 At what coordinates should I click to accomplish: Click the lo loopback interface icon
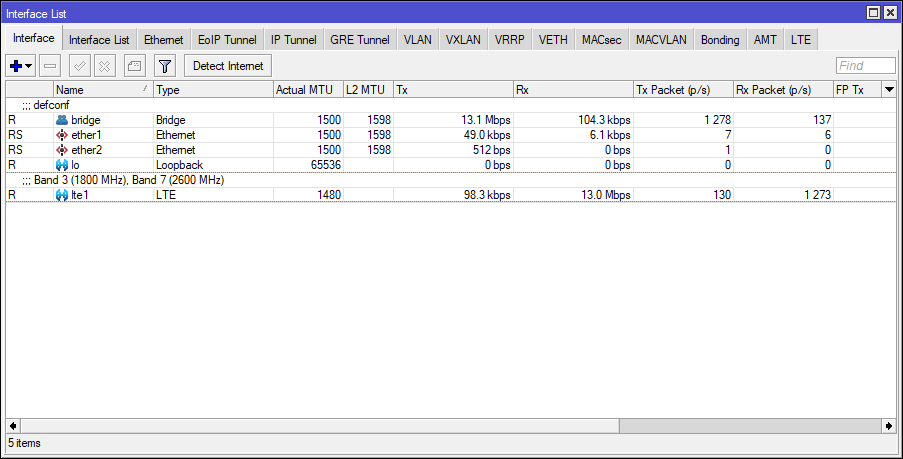coord(62,165)
